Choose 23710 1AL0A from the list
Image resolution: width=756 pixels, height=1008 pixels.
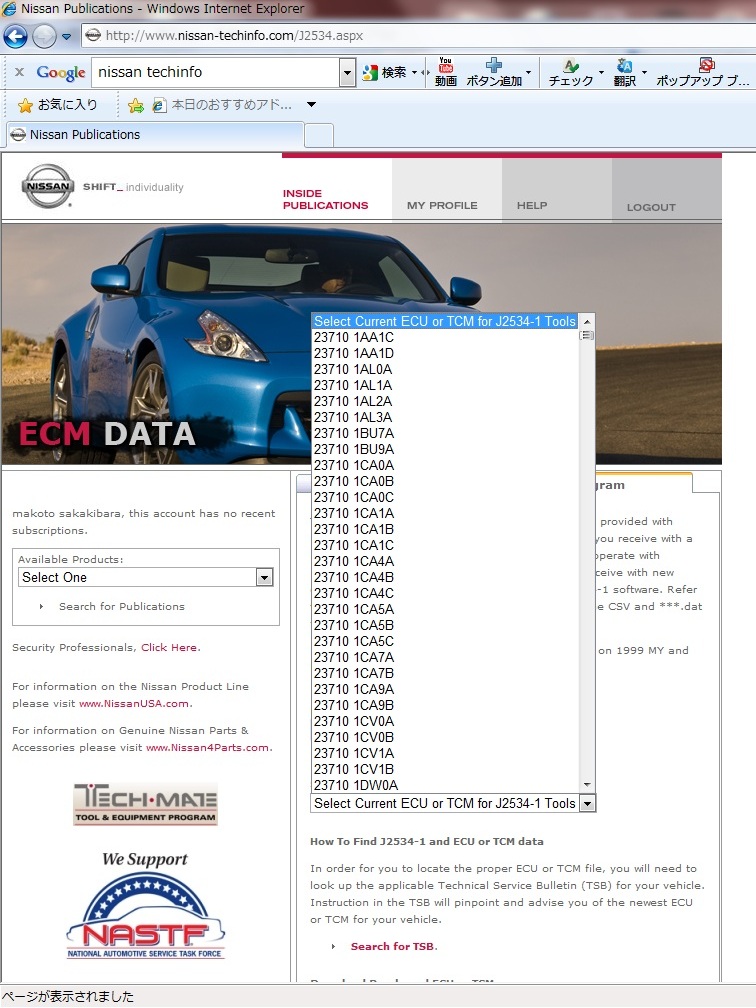click(445, 370)
